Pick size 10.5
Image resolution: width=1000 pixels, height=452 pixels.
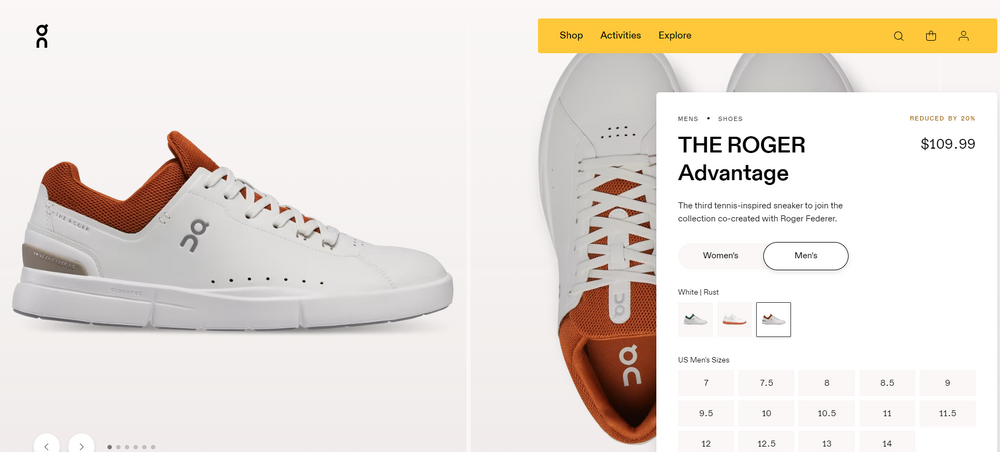click(826, 413)
